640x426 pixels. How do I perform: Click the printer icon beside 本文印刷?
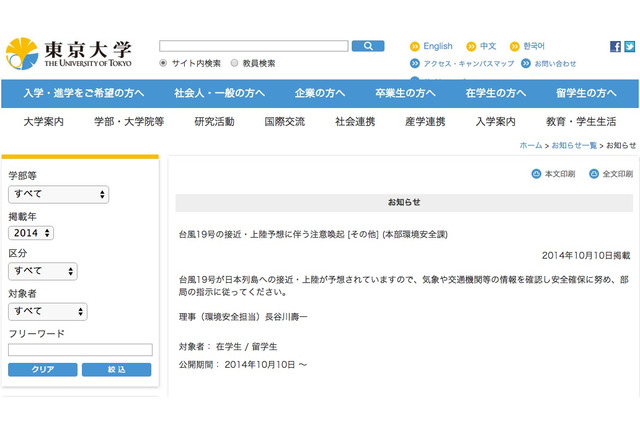click(x=536, y=174)
